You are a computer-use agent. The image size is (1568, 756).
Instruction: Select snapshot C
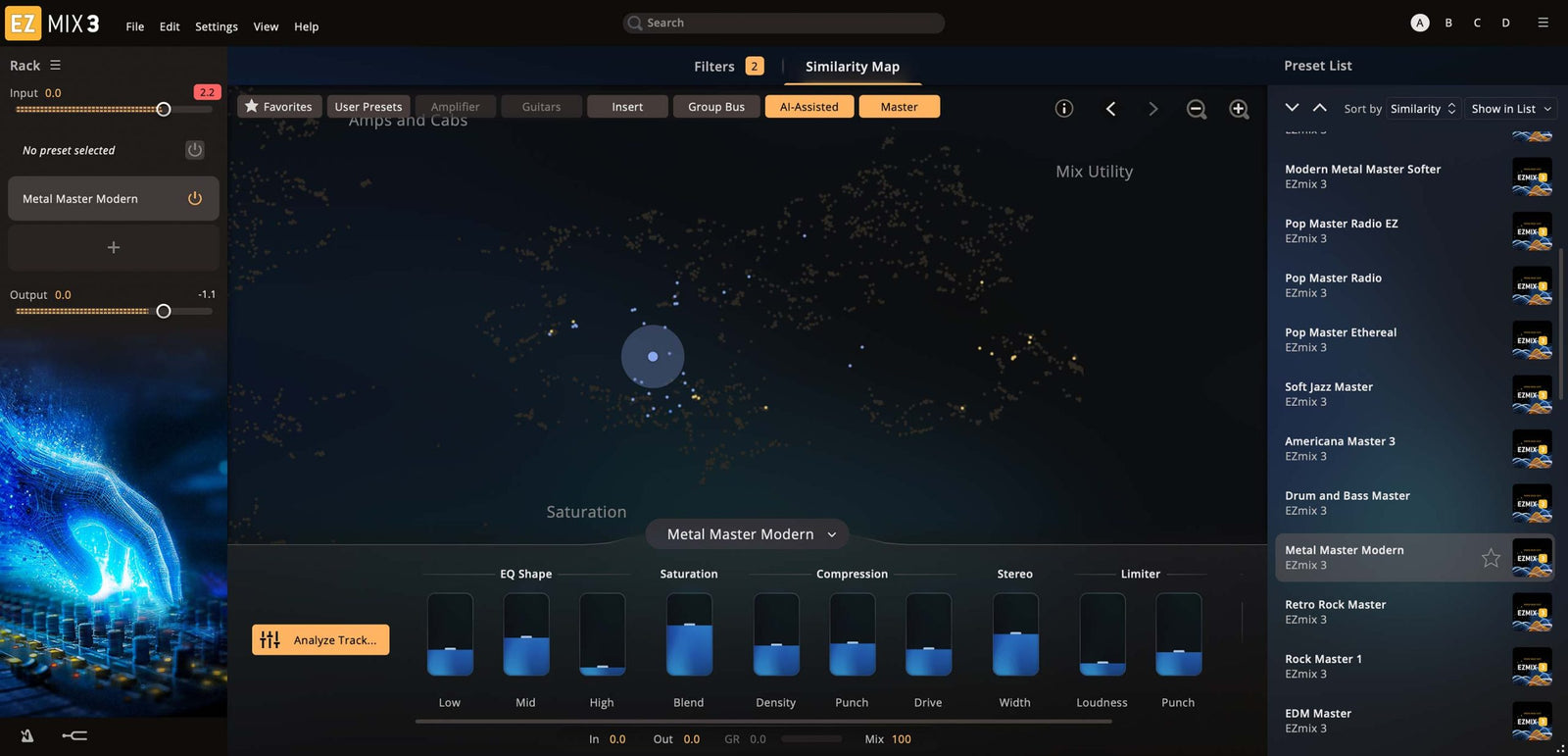point(1477,23)
